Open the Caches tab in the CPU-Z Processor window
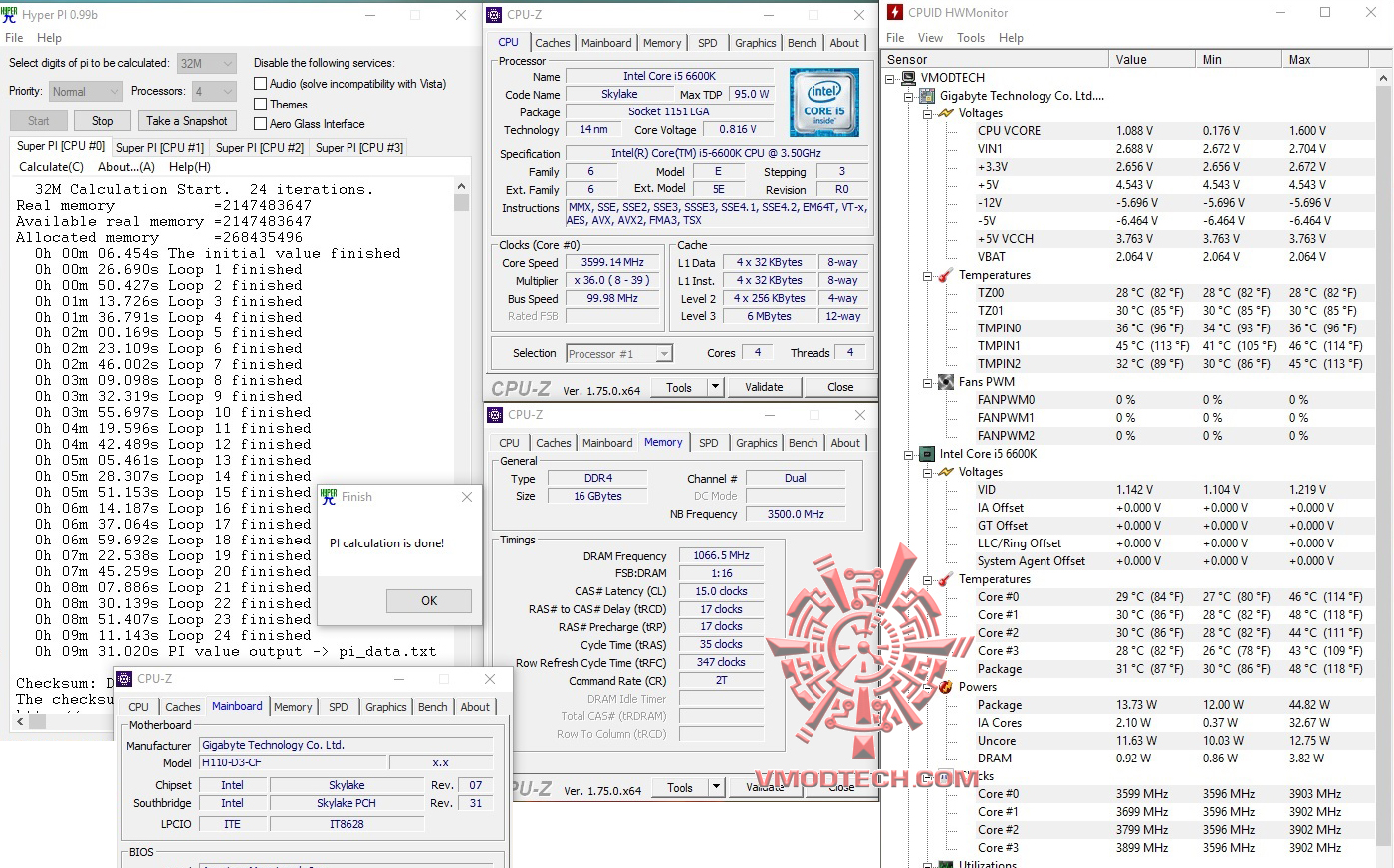Image resolution: width=1394 pixels, height=868 pixels. [x=553, y=43]
